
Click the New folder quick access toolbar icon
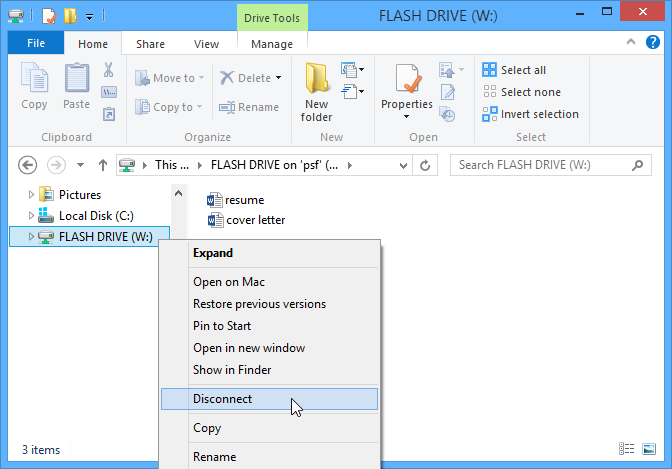tap(70, 16)
